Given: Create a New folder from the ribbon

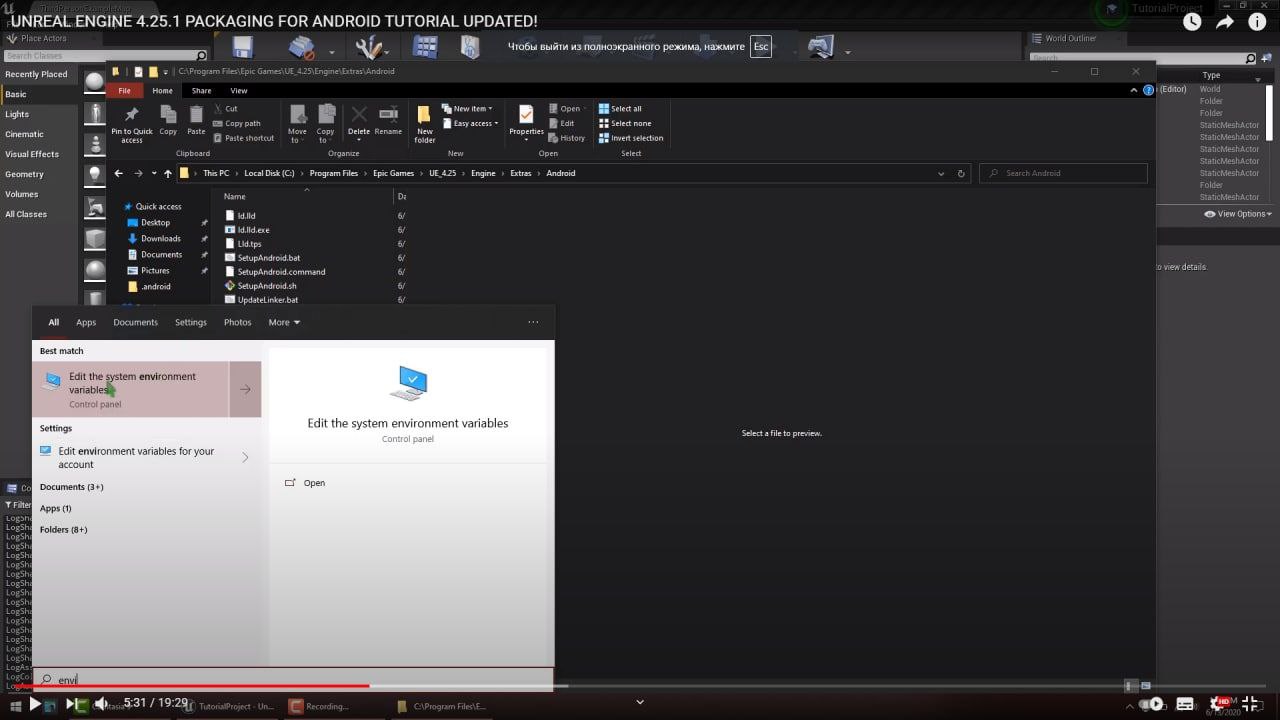Looking at the screenshot, I should coord(425,123).
